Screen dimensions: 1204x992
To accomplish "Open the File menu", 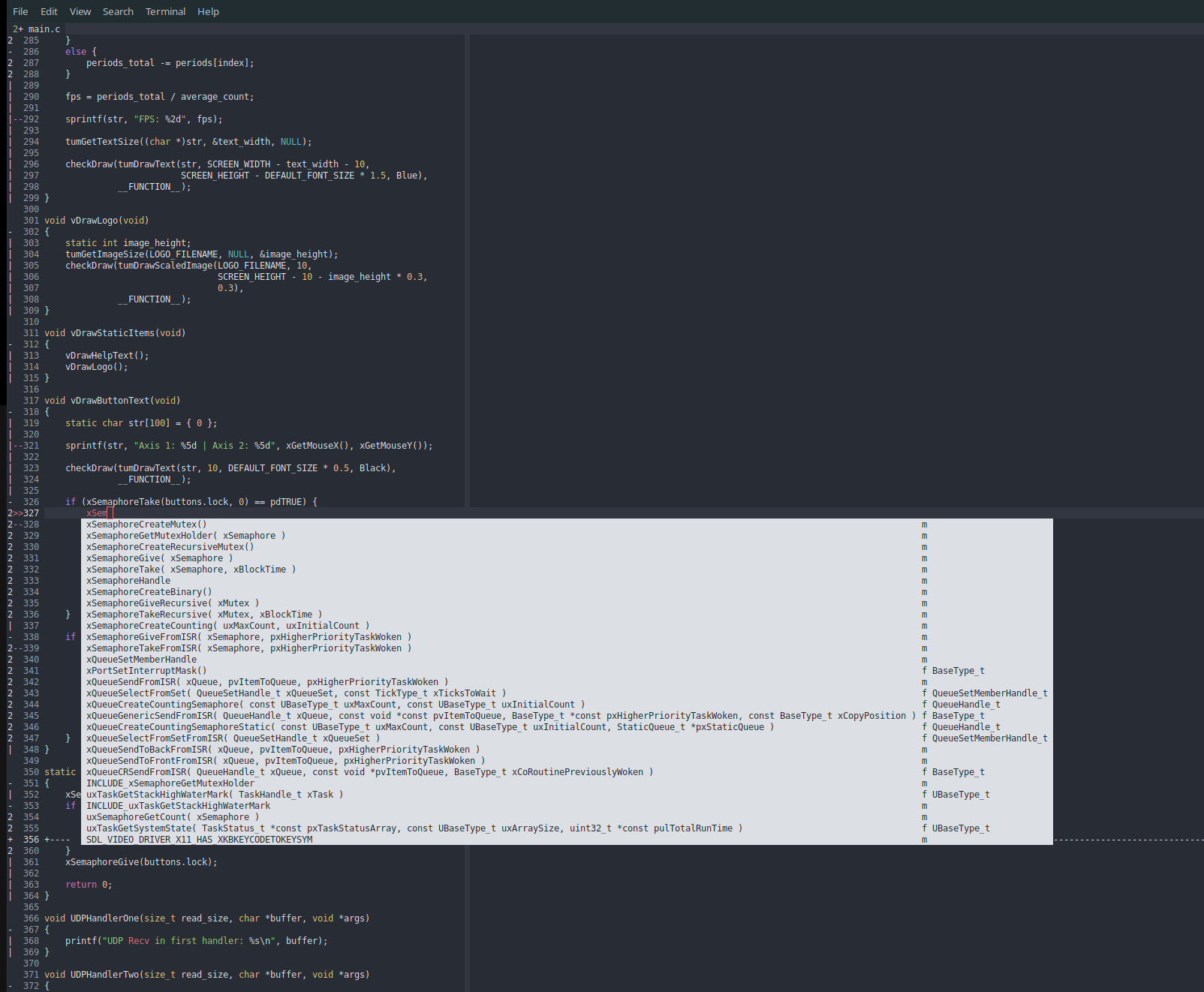I will click(20, 11).
